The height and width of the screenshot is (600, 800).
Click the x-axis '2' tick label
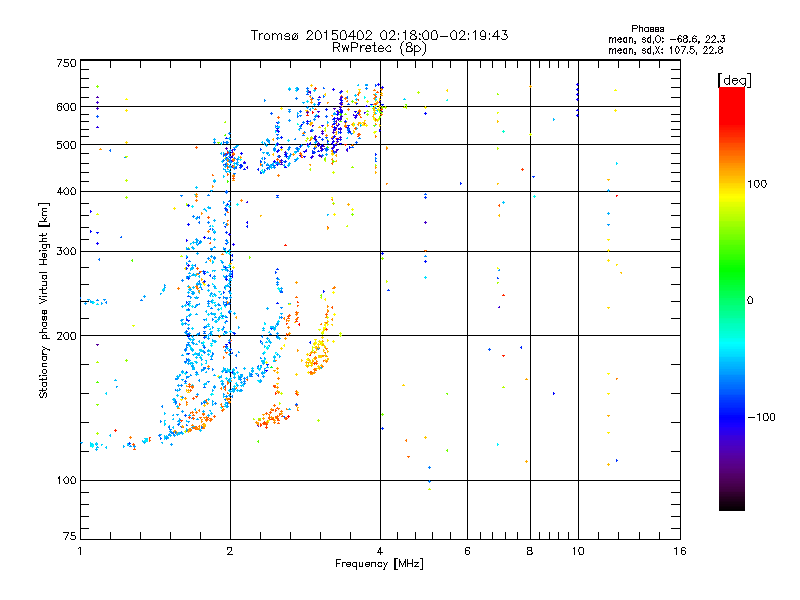[x=230, y=551]
